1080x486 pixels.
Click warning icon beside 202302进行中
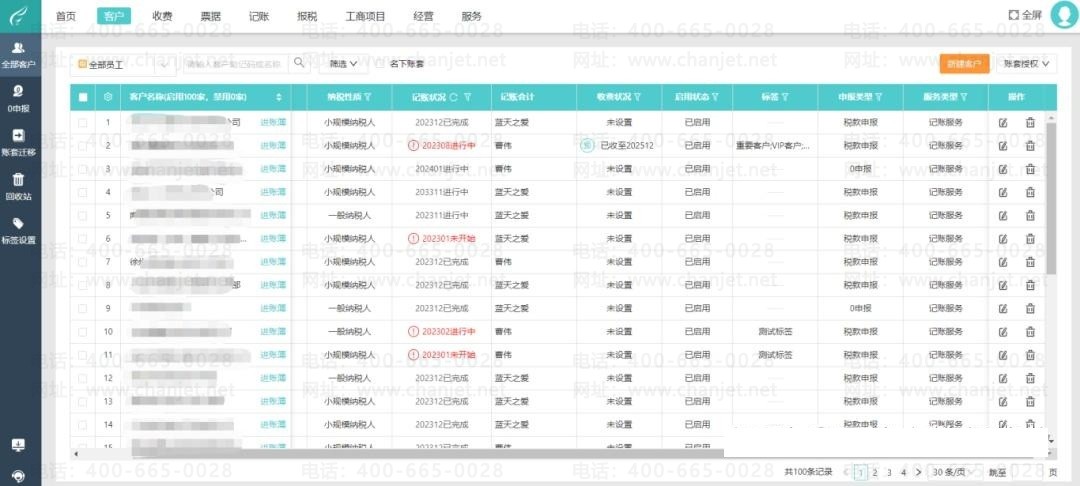pyautogui.click(x=413, y=332)
